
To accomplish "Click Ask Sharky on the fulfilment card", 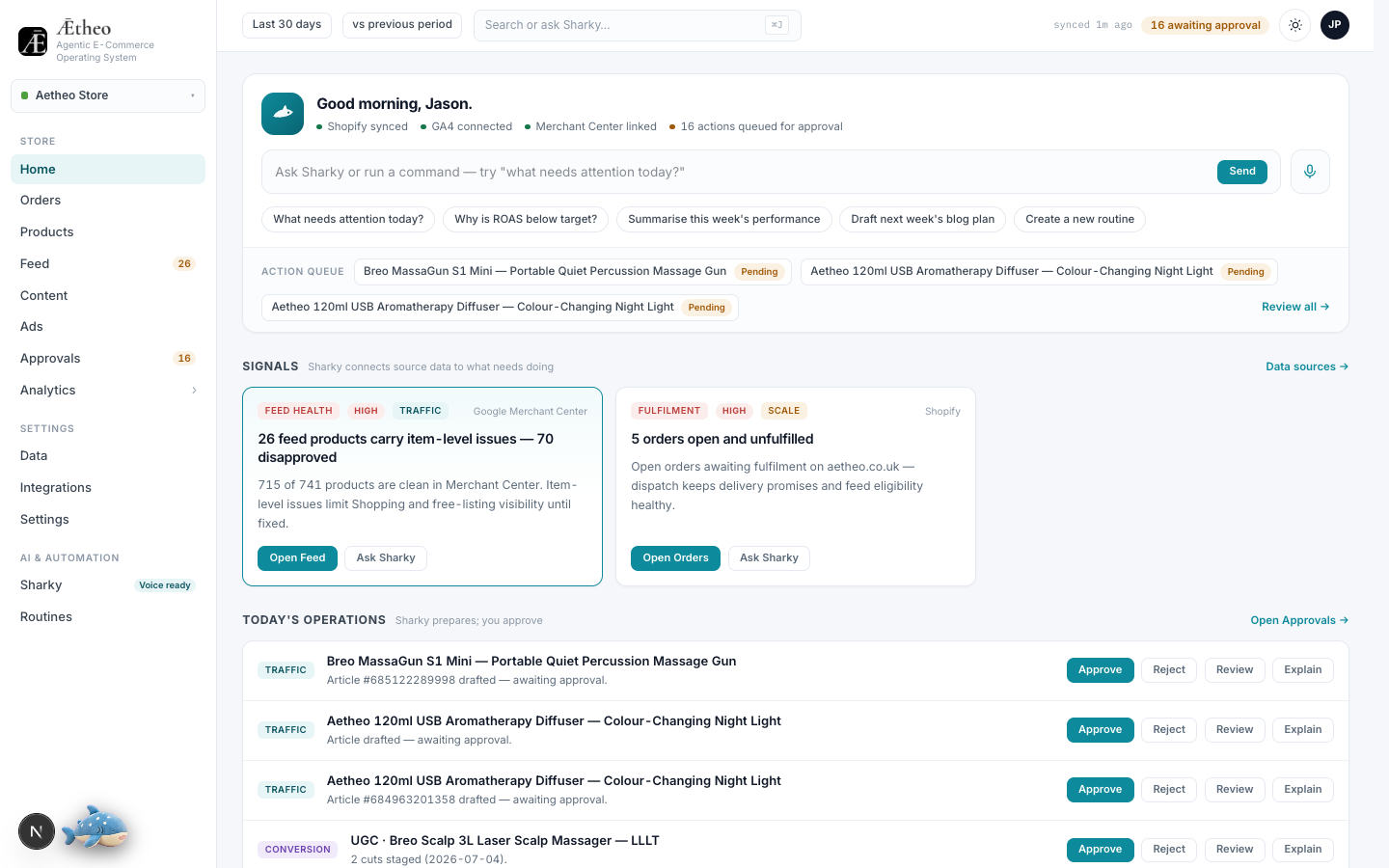I will point(769,558).
